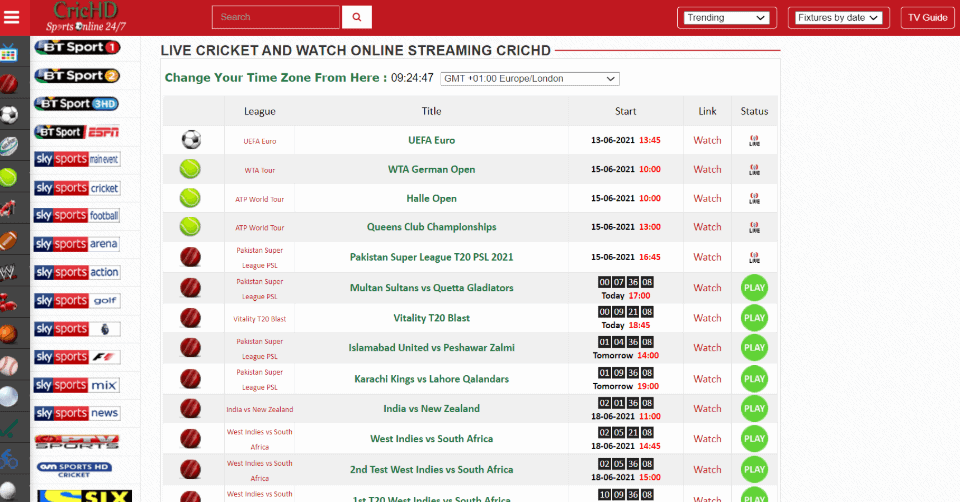
Task: Open Sky Sports Action channel
Action: tap(77, 272)
